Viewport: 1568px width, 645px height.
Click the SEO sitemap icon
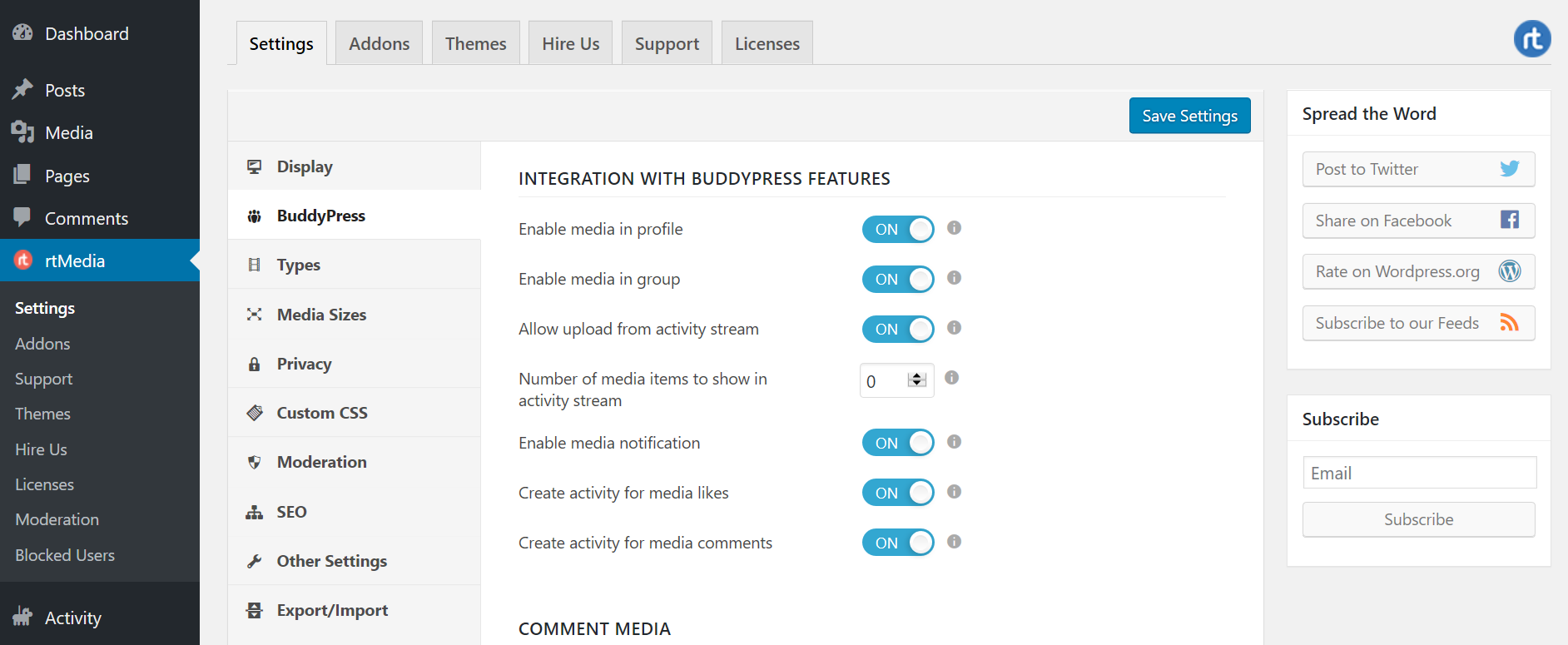point(255,512)
